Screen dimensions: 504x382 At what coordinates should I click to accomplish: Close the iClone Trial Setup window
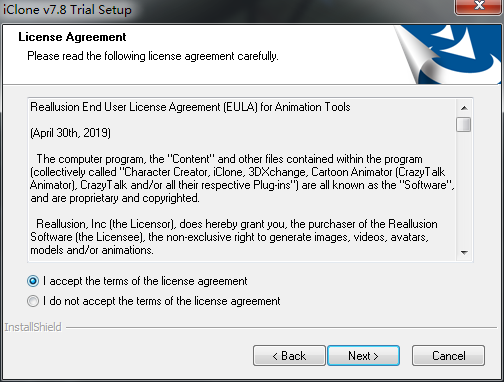coord(479,7)
